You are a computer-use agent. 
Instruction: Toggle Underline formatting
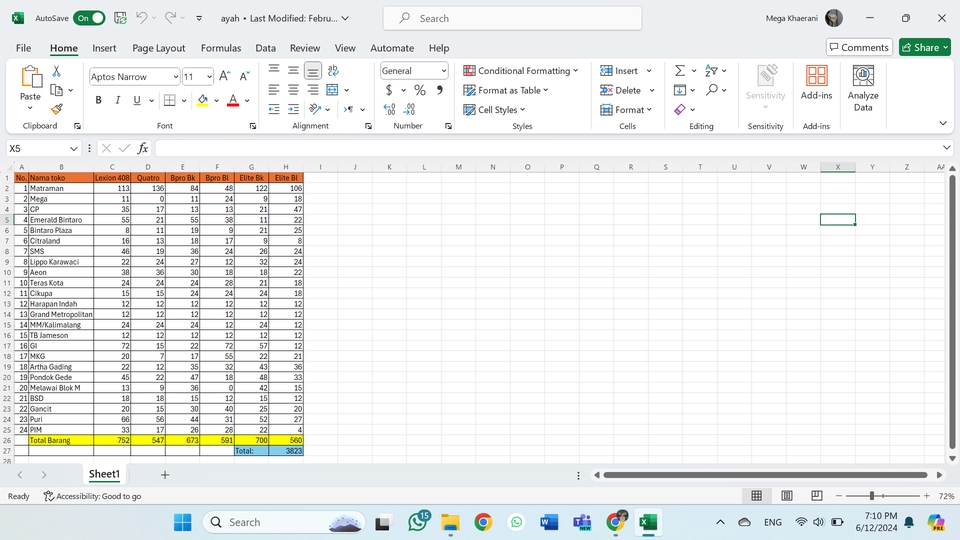point(137,100)
